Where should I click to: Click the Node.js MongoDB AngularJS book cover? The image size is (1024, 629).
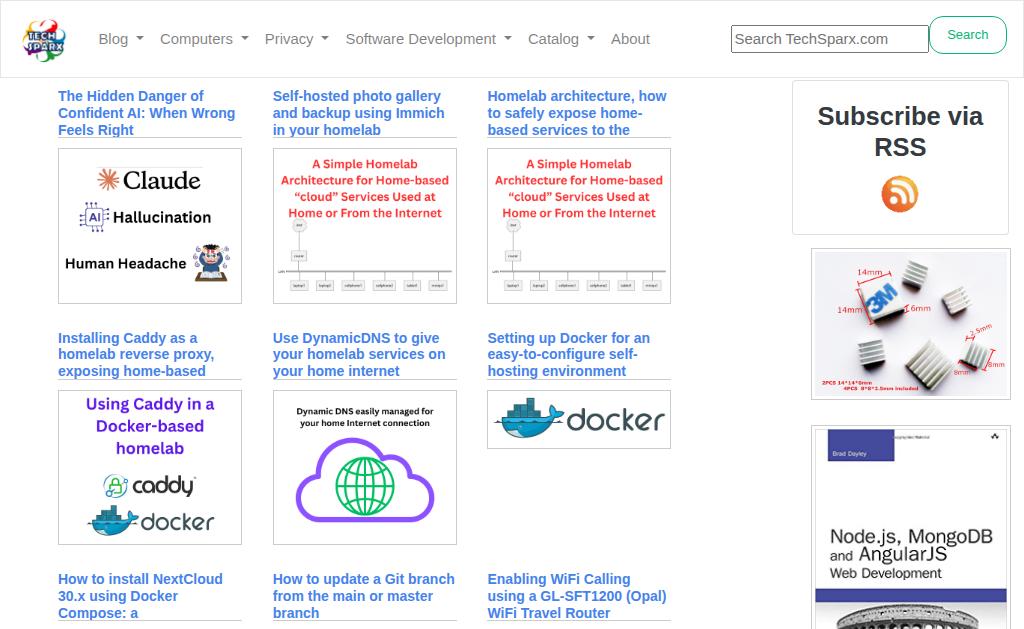pos(910,527)
